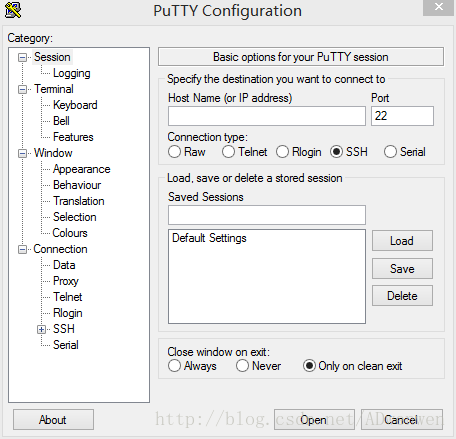Expand the SSH tree node
This screenshot has width=456, height=439.
(41, 329)
